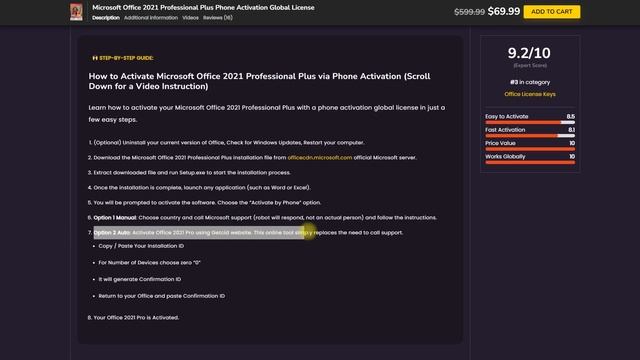Viewport: 640px width, 360px height.
Task: Click the How to Activate heading
Action: [x=259, y=81]
